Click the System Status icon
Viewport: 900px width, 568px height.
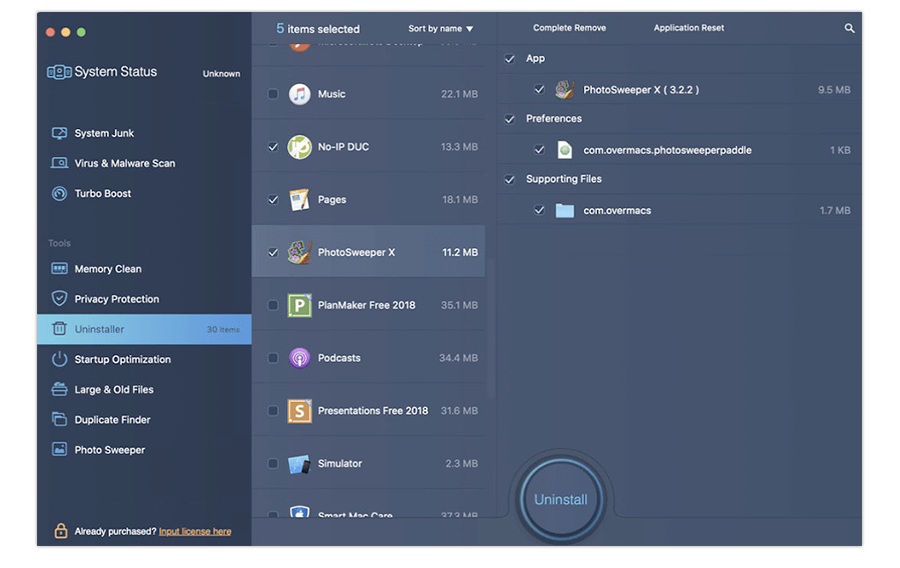click(x=59, y=72)
